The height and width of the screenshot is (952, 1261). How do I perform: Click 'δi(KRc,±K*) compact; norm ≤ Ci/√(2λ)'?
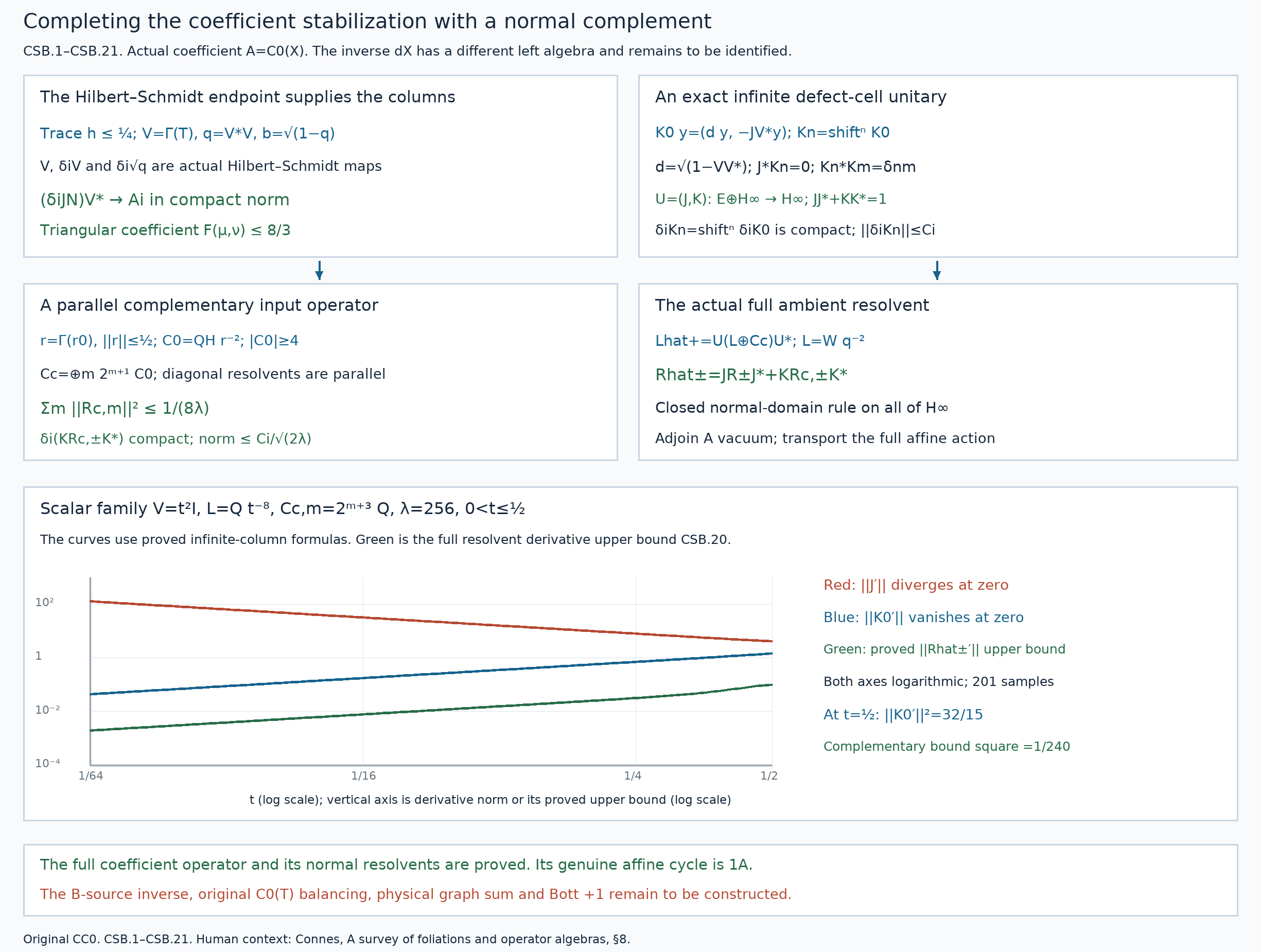tap(176, 439)
